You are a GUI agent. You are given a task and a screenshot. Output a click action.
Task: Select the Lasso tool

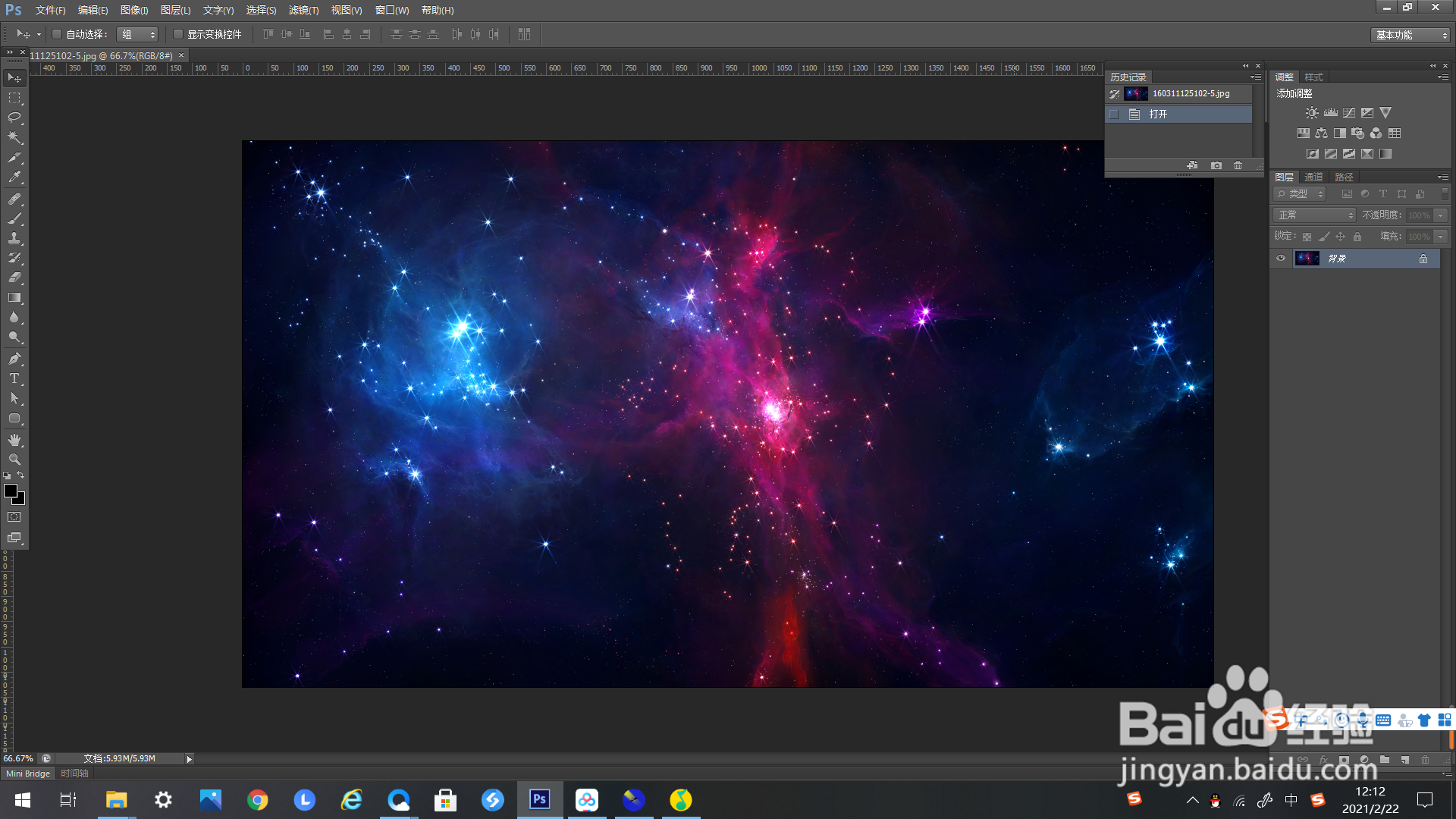[14, 118]
